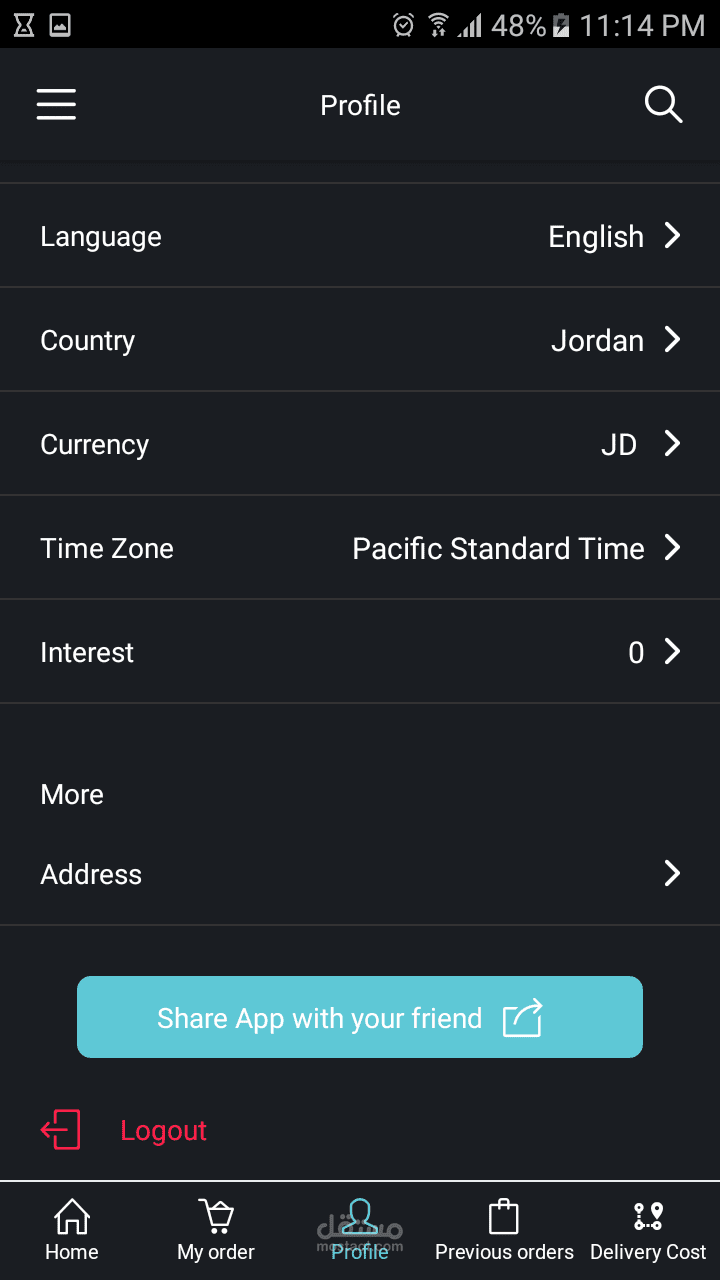
Task: Tap the red logout door icon
Action: click(x=61, y=1130)
